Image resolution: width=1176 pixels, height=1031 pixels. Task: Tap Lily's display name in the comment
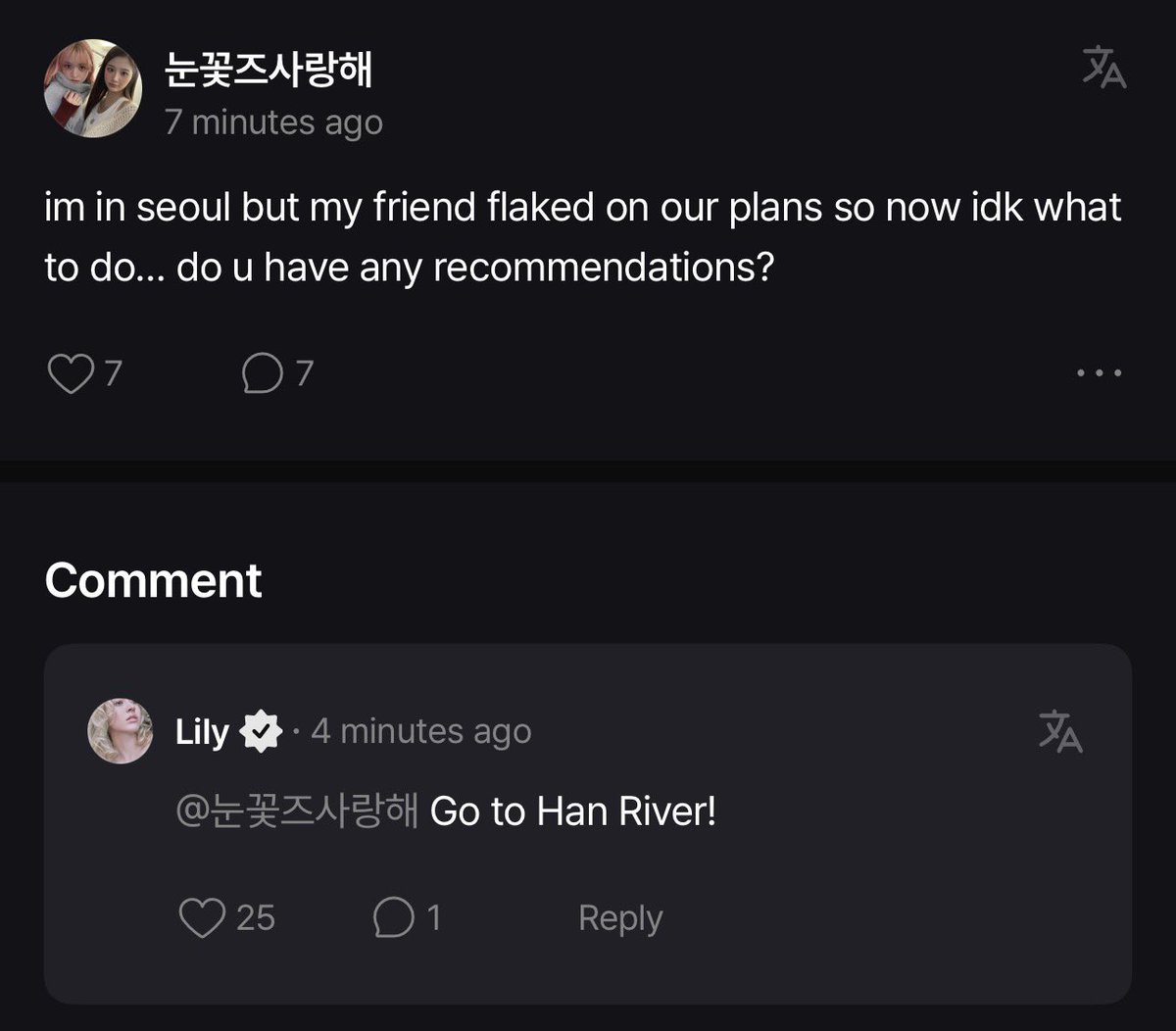(x=202, y=732)
